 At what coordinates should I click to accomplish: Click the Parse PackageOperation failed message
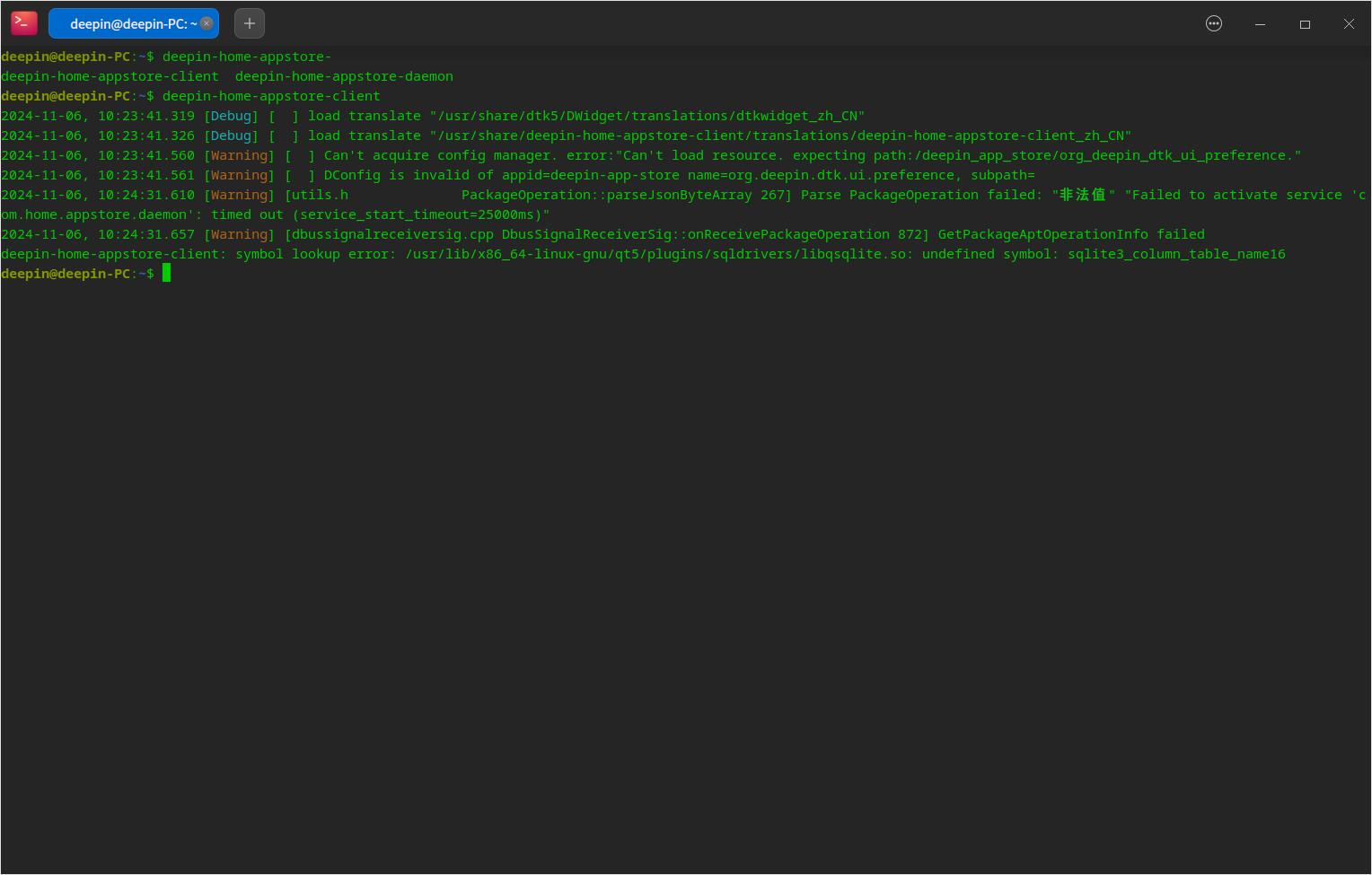tap(921, 195)
